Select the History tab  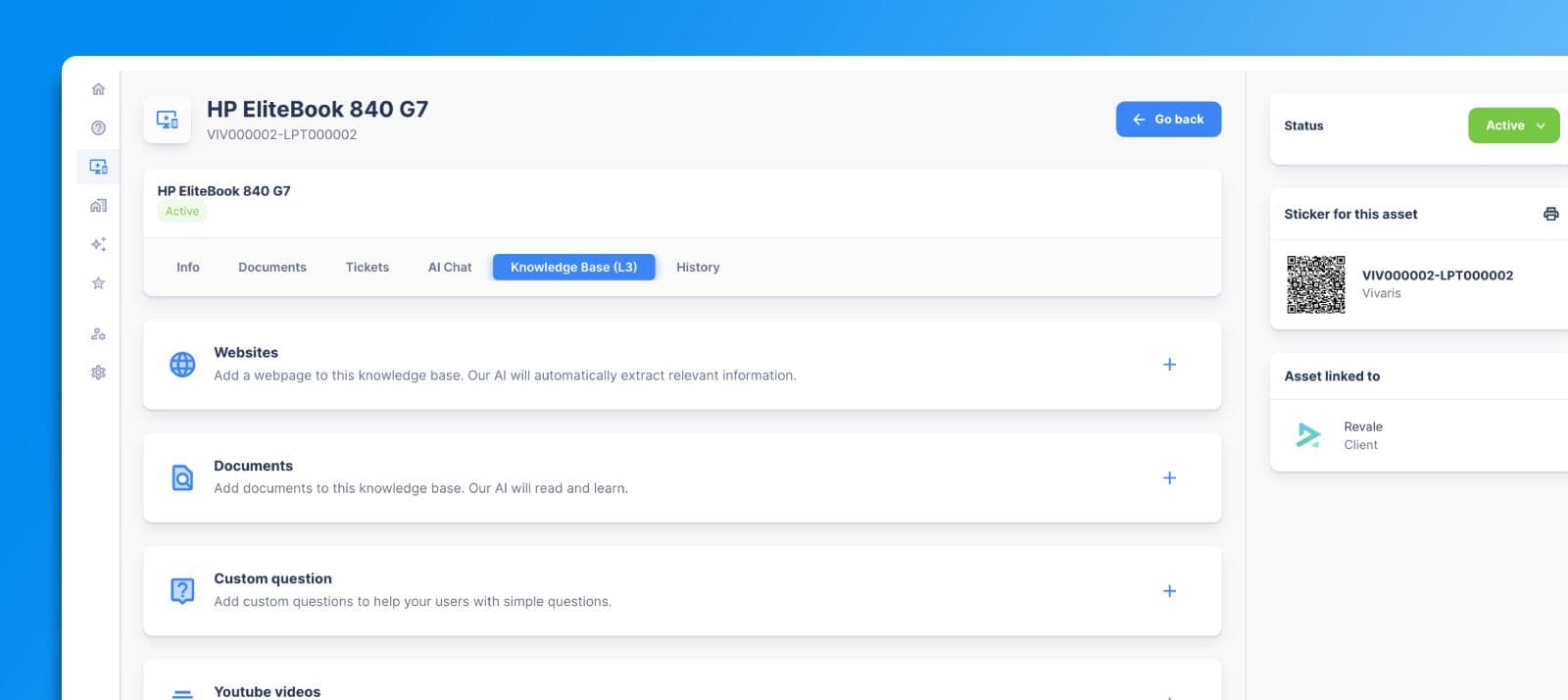tap(697, 267)
